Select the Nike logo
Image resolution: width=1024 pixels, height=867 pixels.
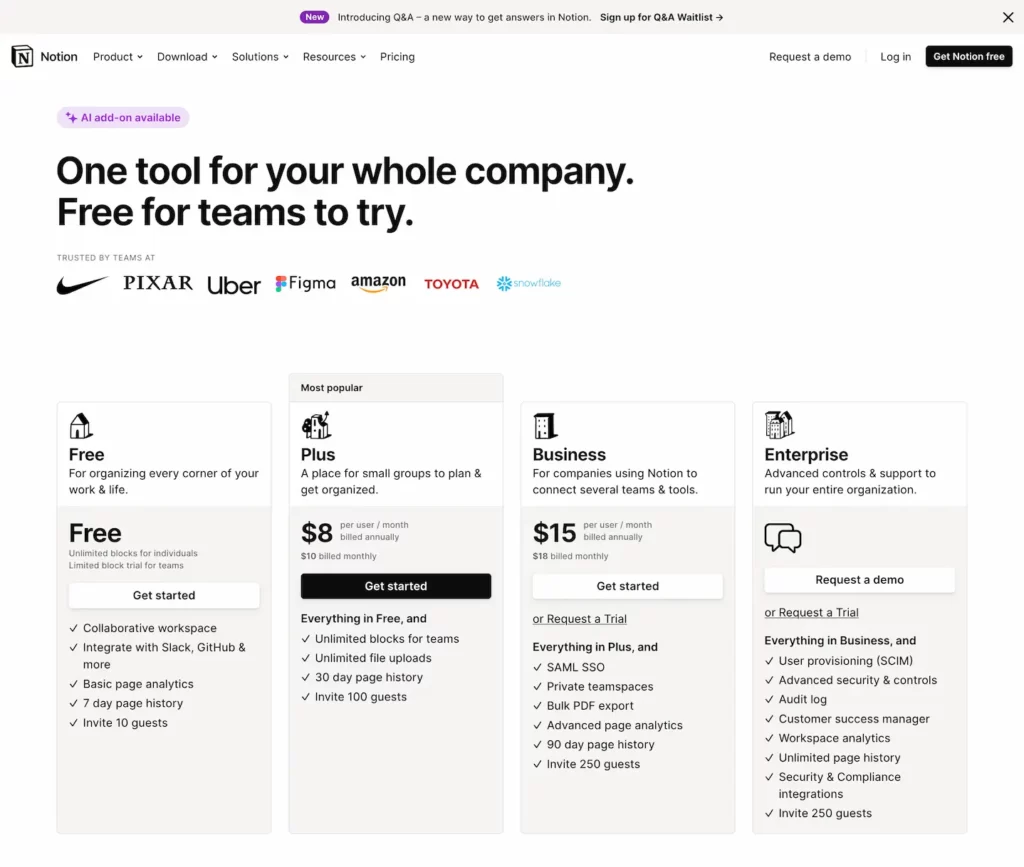82,285
